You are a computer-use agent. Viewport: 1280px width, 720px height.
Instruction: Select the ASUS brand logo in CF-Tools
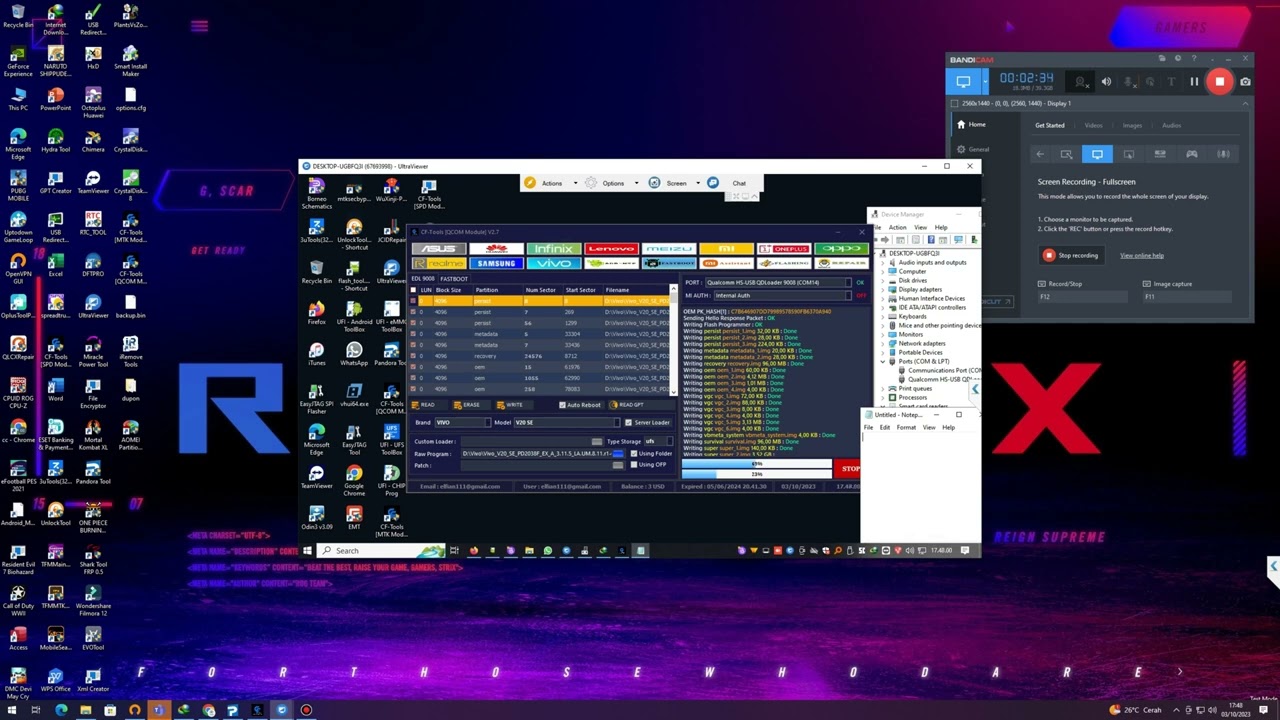coord(438,249)
